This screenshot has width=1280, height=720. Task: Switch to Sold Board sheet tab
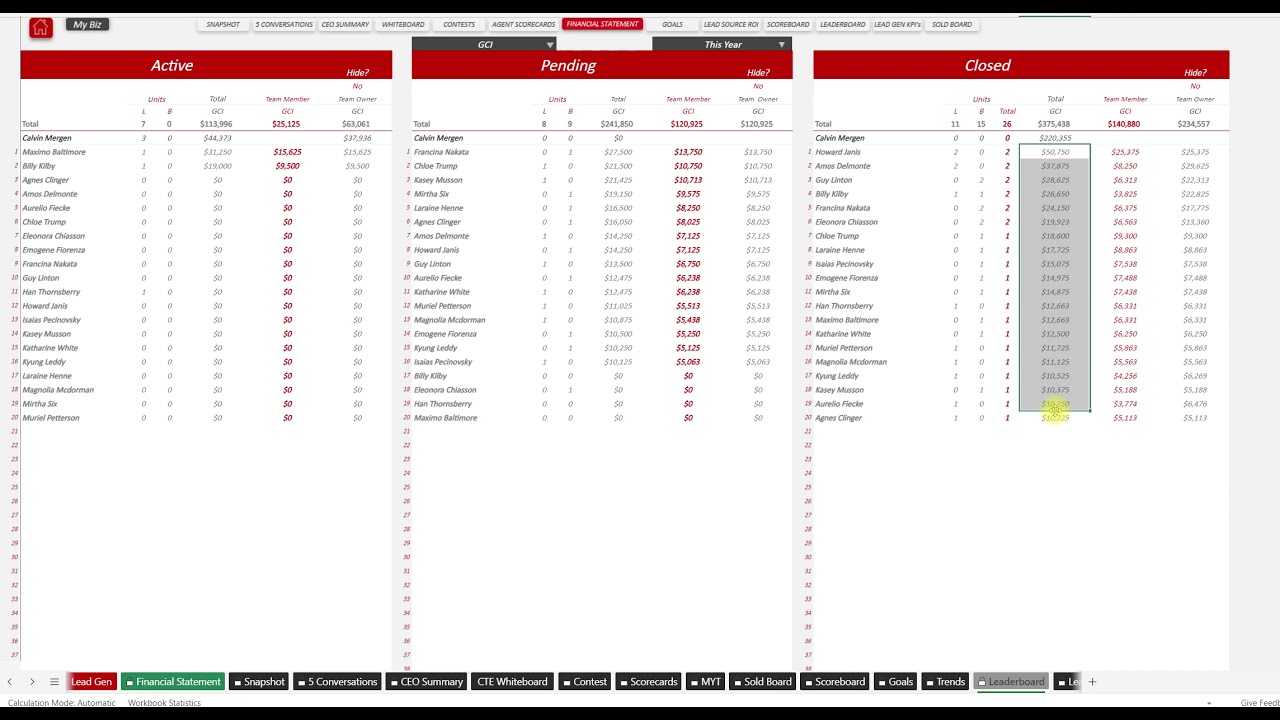click(762, 682)
